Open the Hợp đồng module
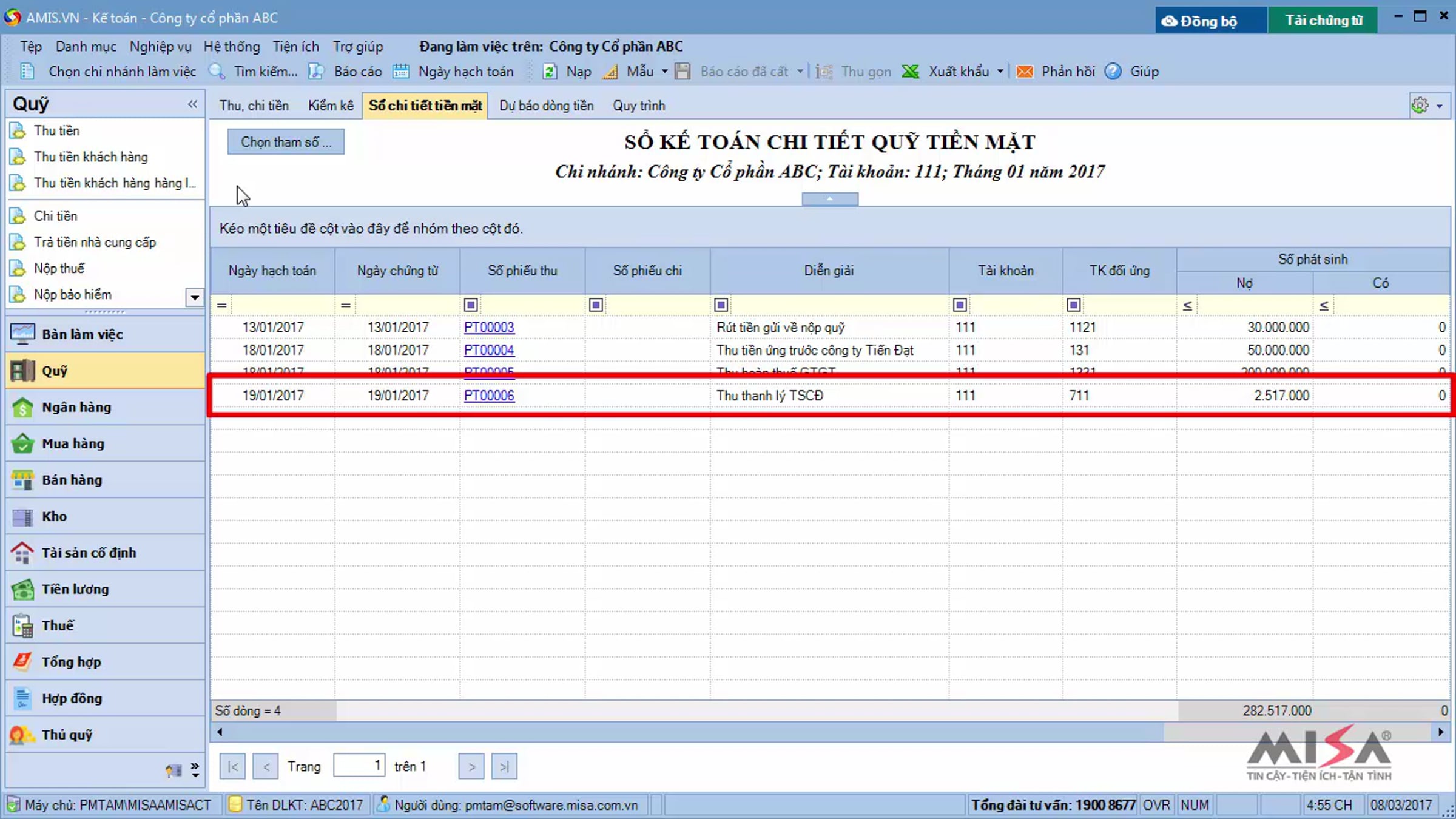The width and height of the screenshot is (1456, 819). point(106,698)
